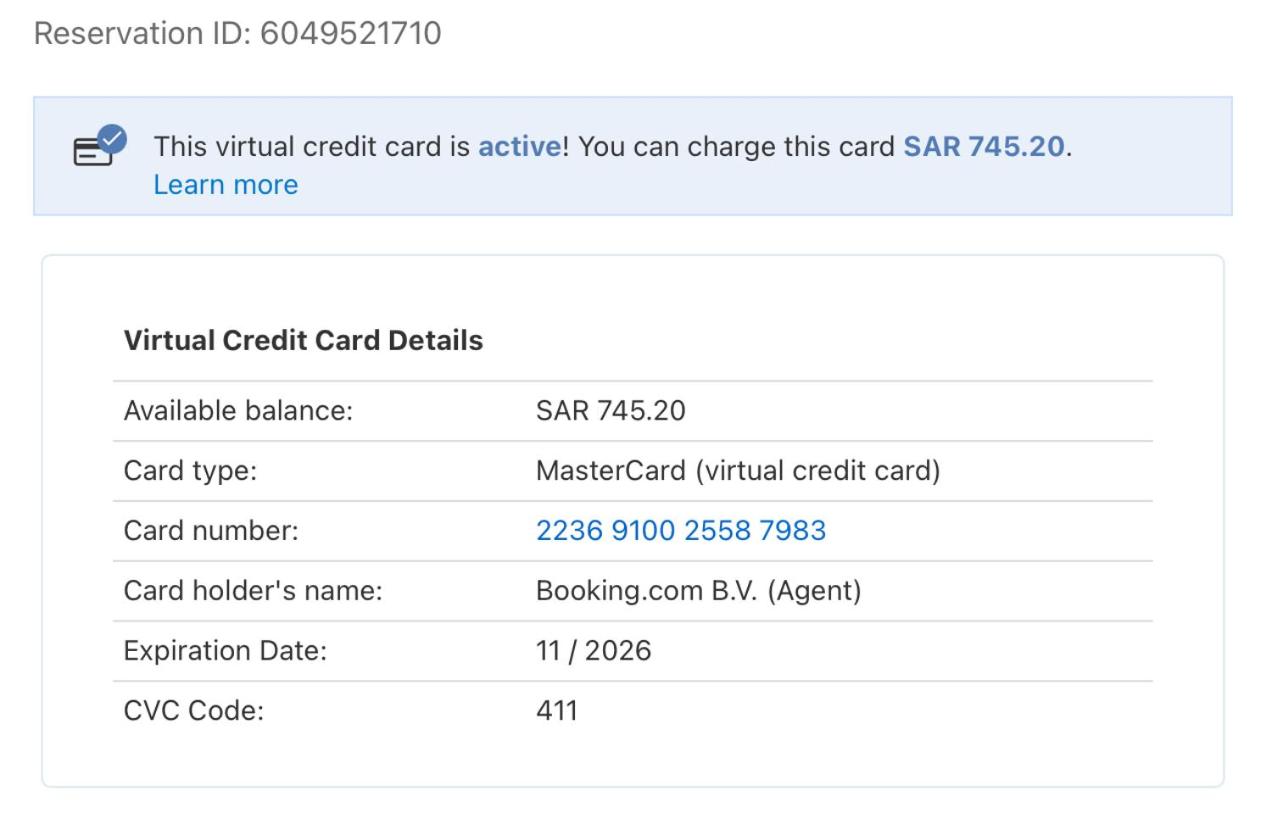Click the Reservation ID 6049521710 text
Image resolution: width=1272 pixels, height=813 pixels.
[237, 34]
